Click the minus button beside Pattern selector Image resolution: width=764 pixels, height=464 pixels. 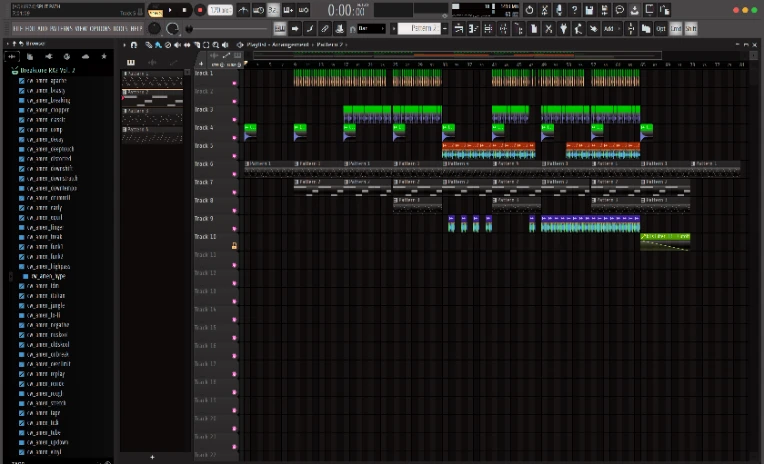click(x=445, y=29)
